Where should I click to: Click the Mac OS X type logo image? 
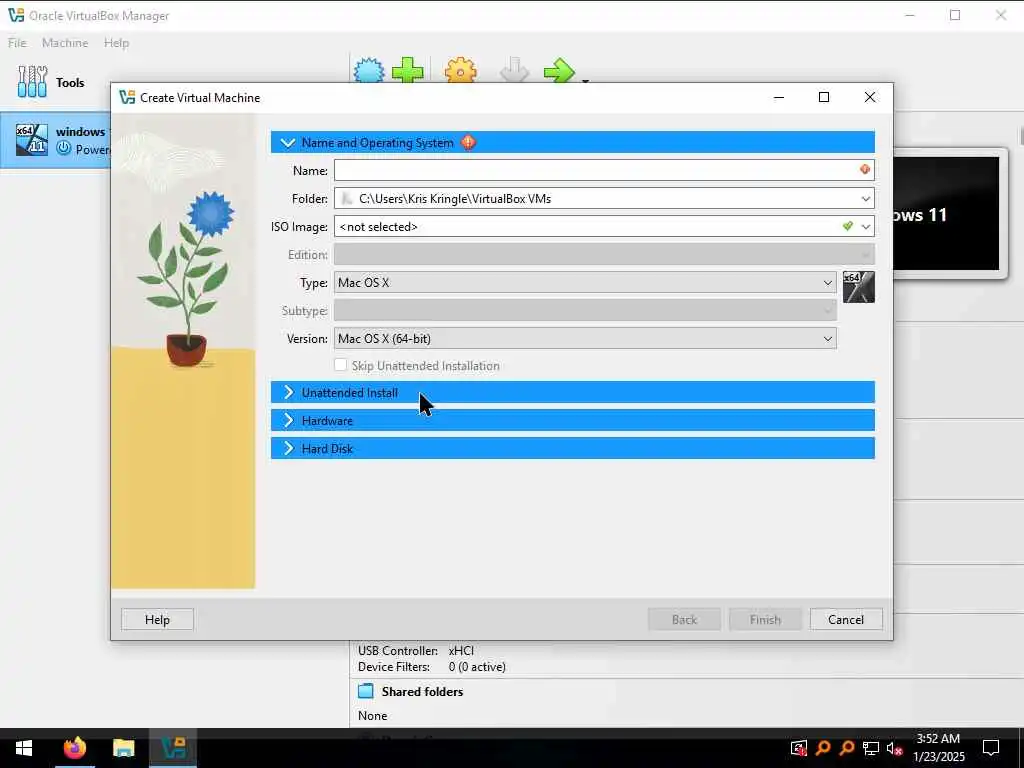coord(858,287)
